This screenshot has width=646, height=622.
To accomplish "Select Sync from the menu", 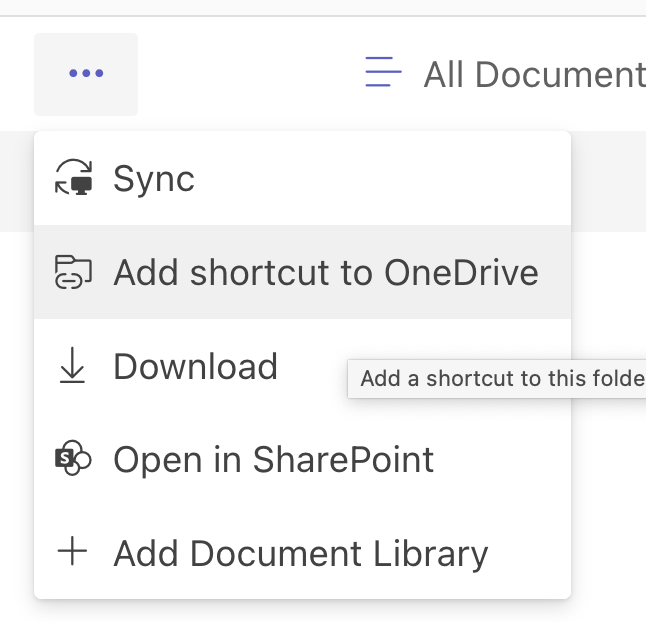I will coord(302,178).
